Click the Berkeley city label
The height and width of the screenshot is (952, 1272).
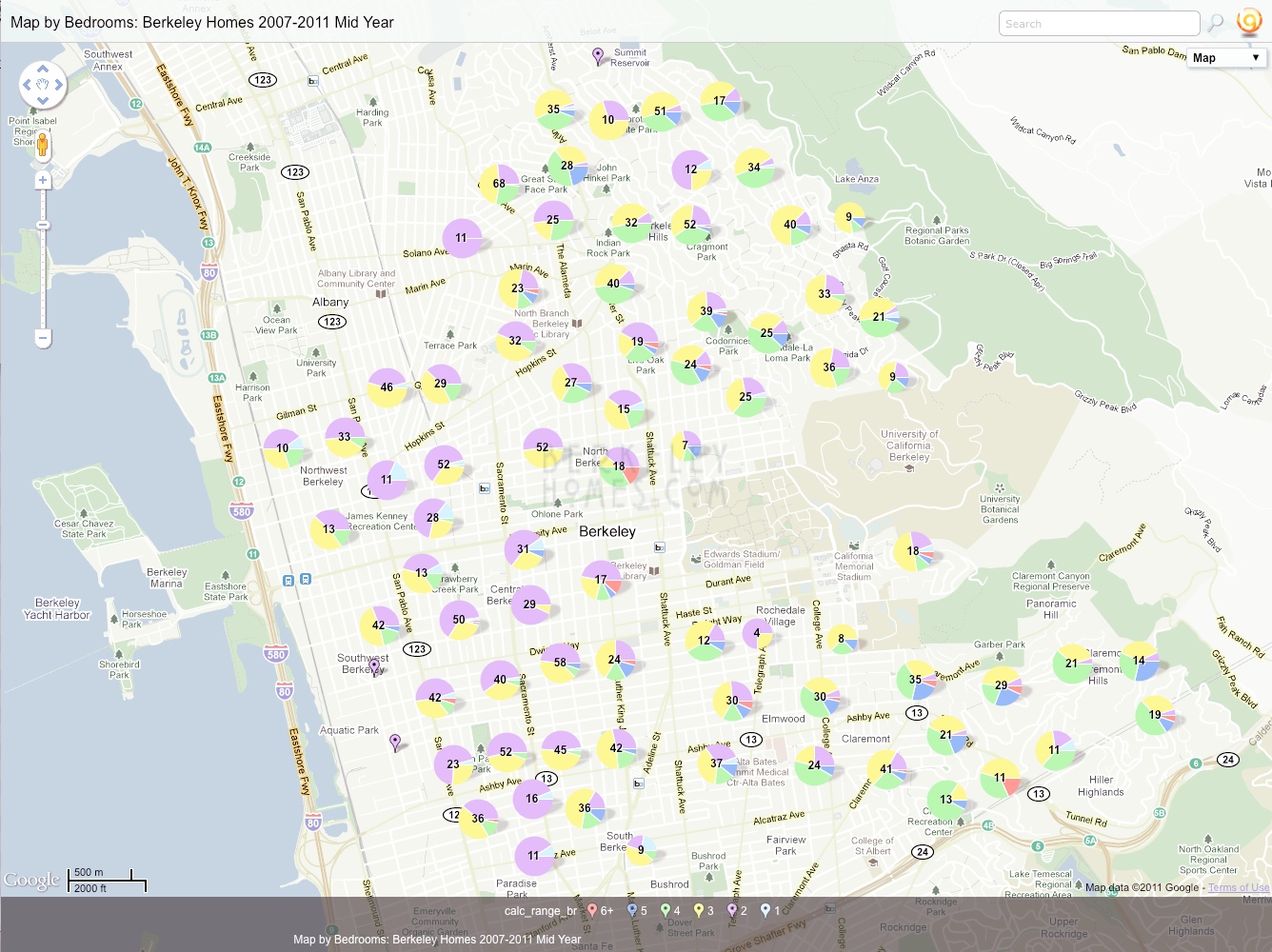click(x=607, y=531)
